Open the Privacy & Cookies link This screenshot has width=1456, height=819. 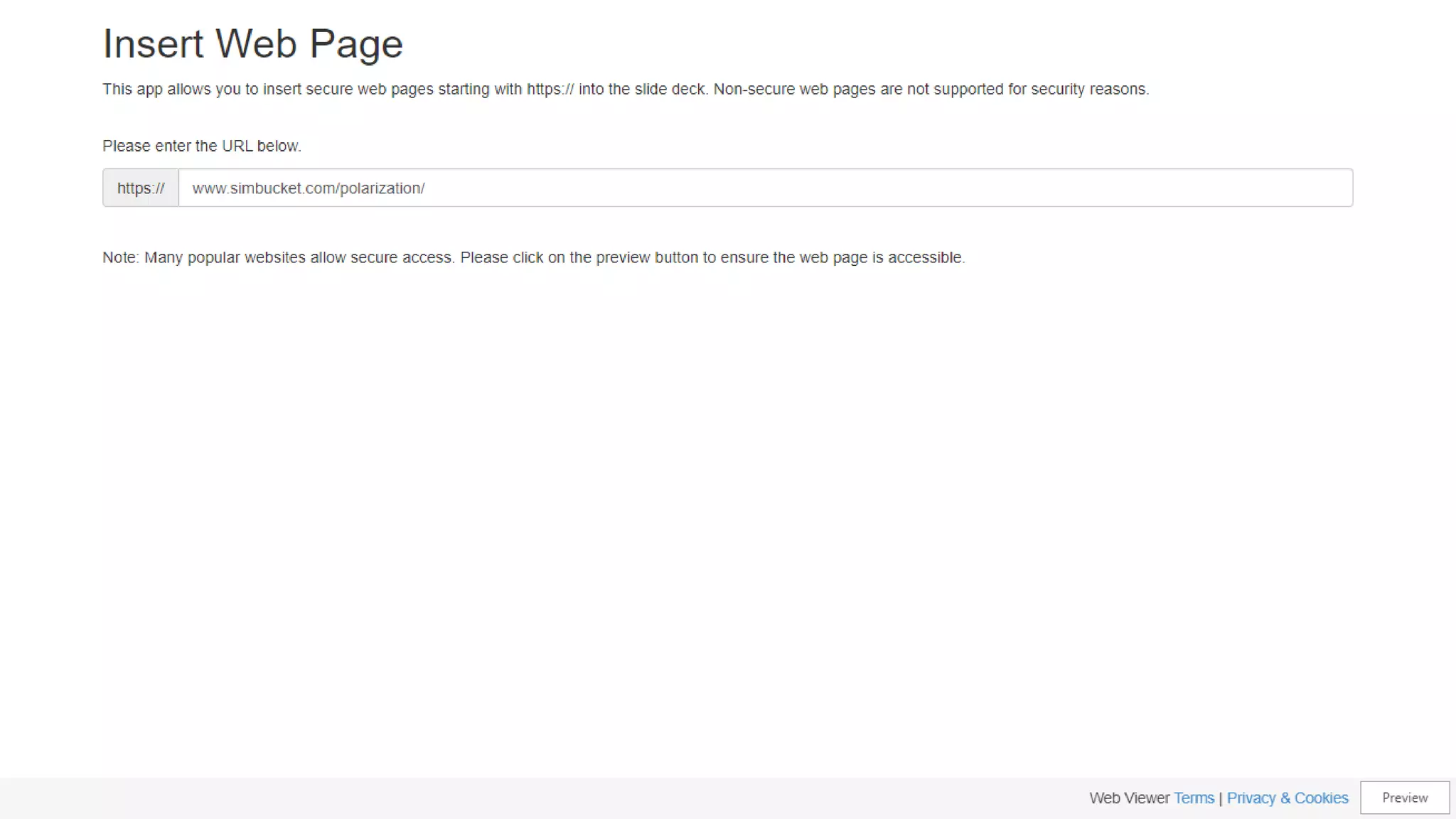point(1287,798)
